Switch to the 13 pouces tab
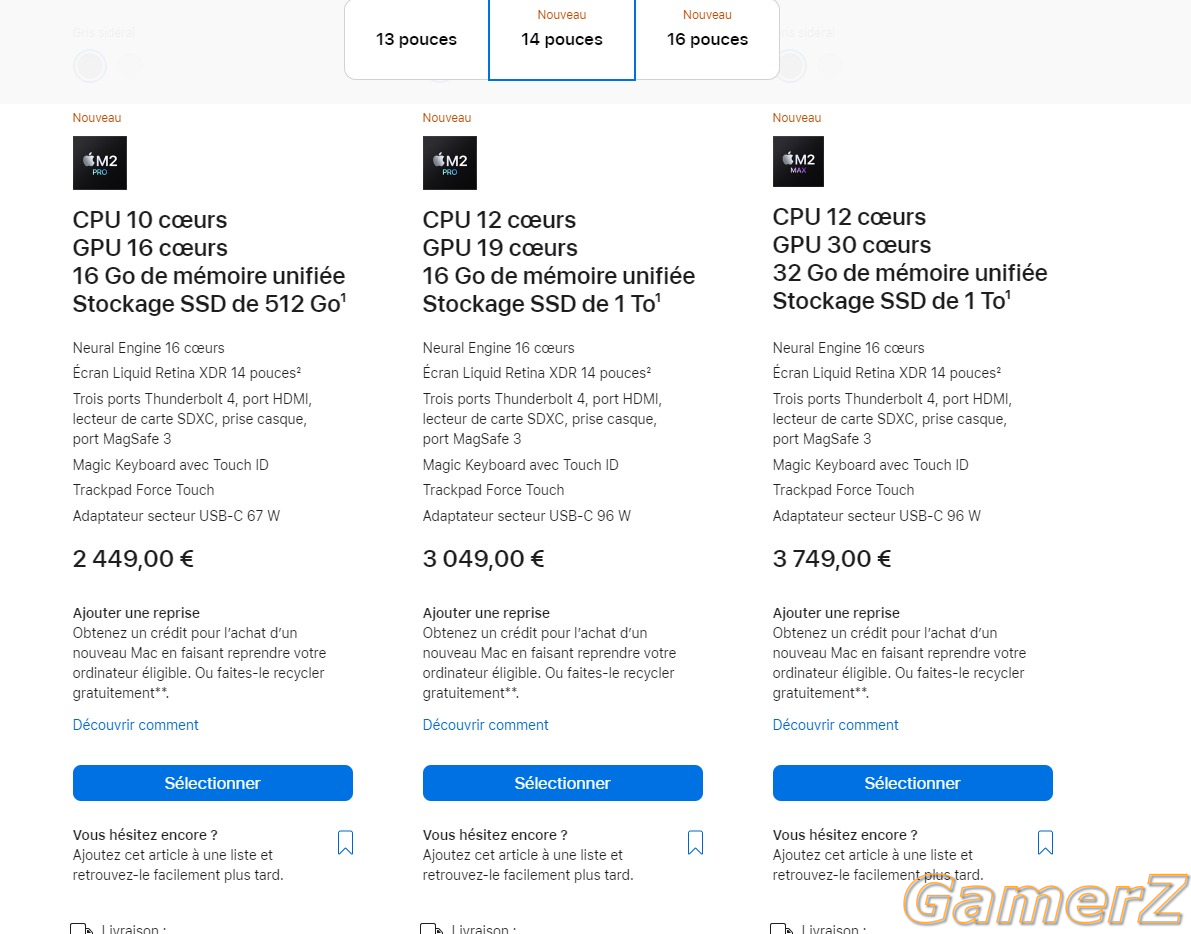Image resolution: width=1191 pixels, height=934 pixels. [416, 39]
